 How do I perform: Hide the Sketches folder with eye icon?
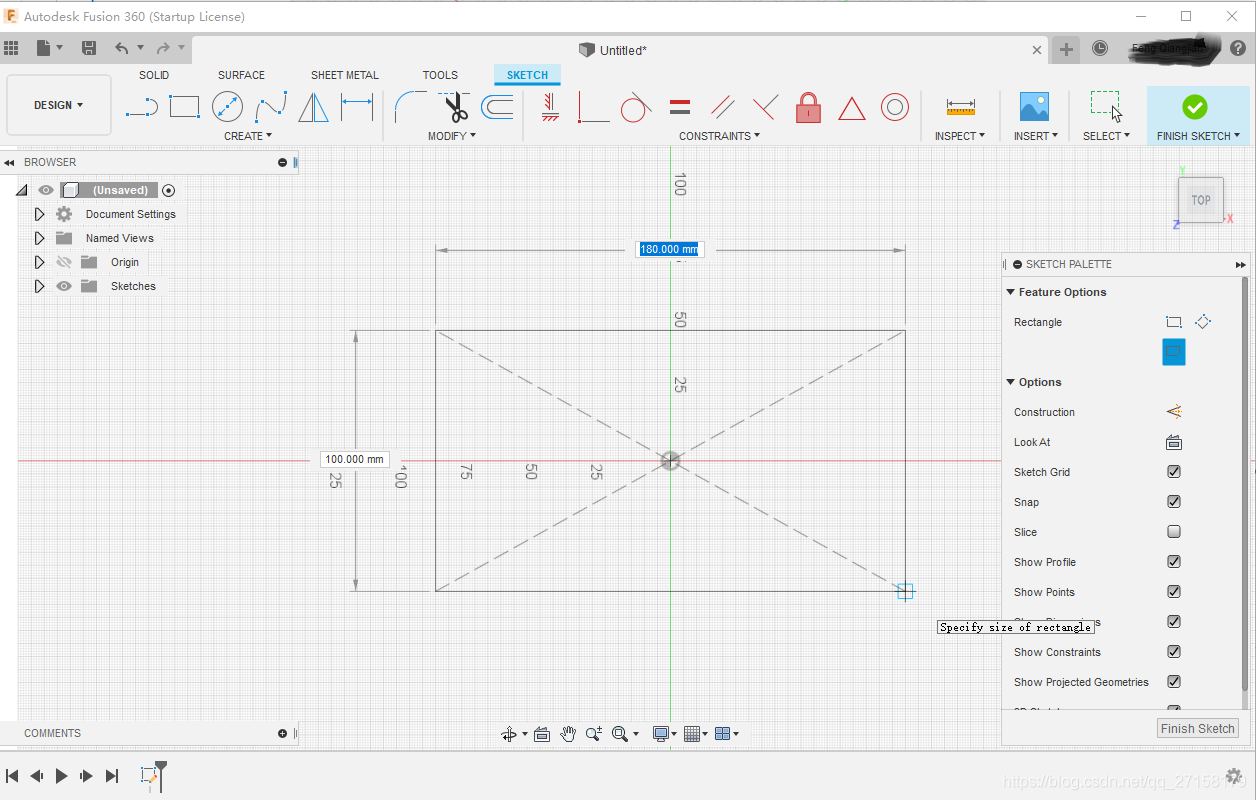coord(64,286)
